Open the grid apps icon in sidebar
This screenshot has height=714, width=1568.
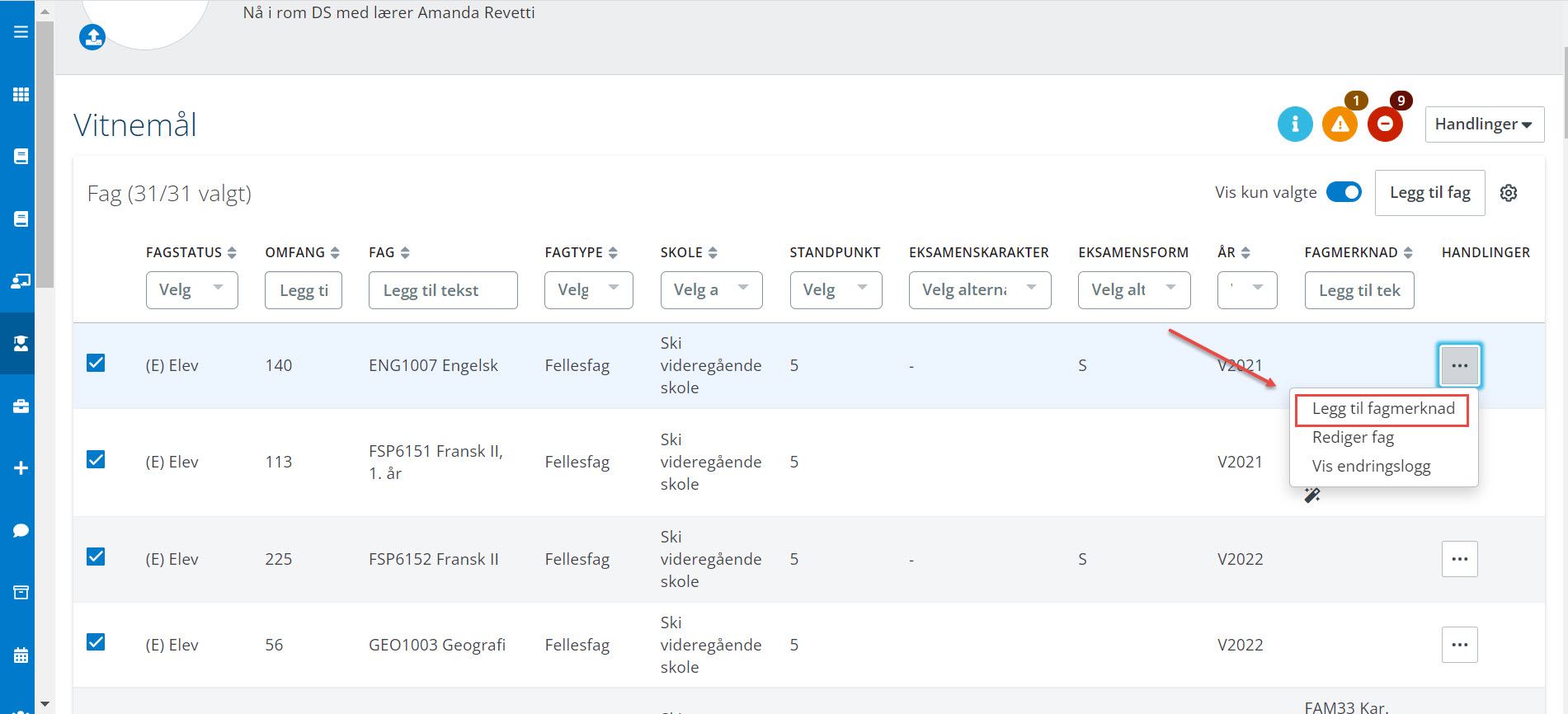click(21, 94)
